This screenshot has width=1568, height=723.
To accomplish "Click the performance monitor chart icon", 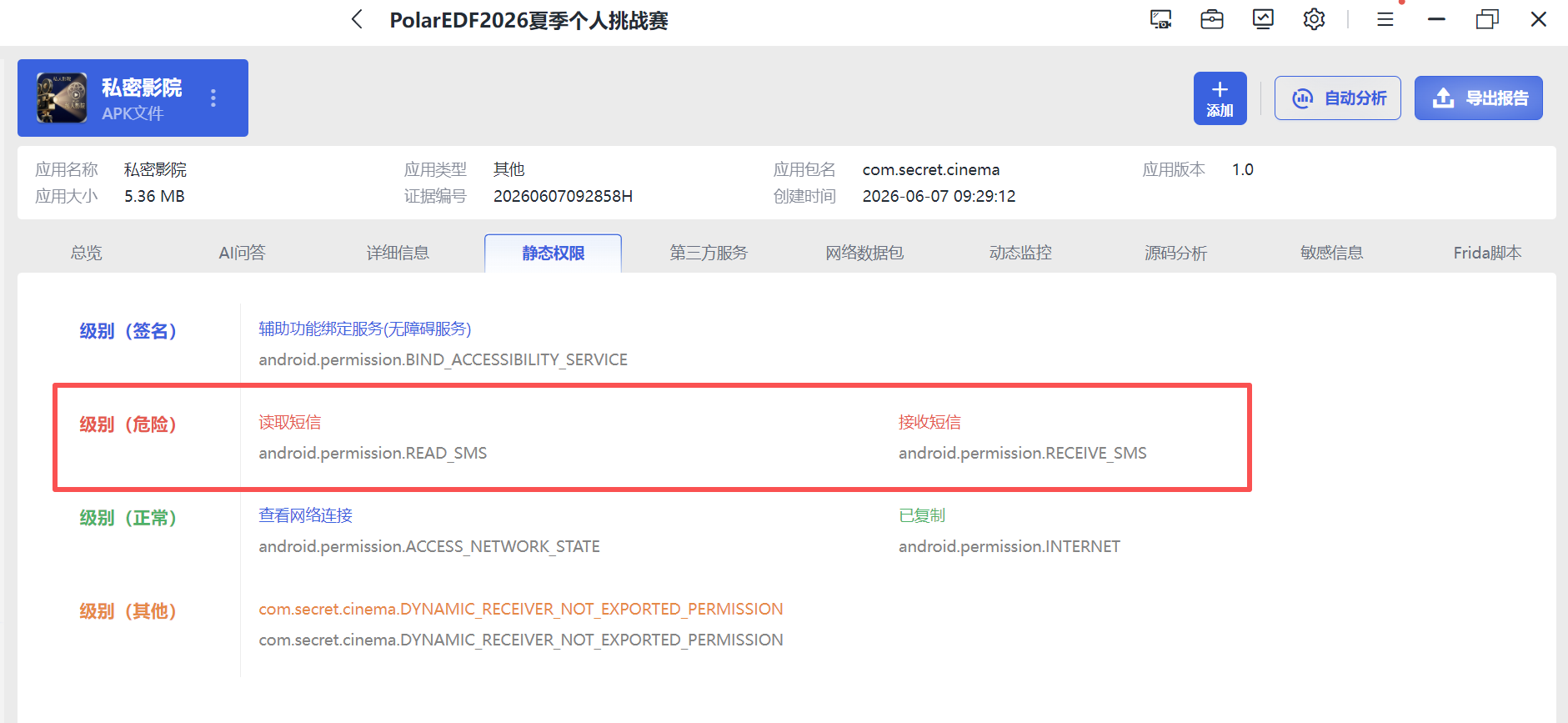I will click(x=1263, y=19).
